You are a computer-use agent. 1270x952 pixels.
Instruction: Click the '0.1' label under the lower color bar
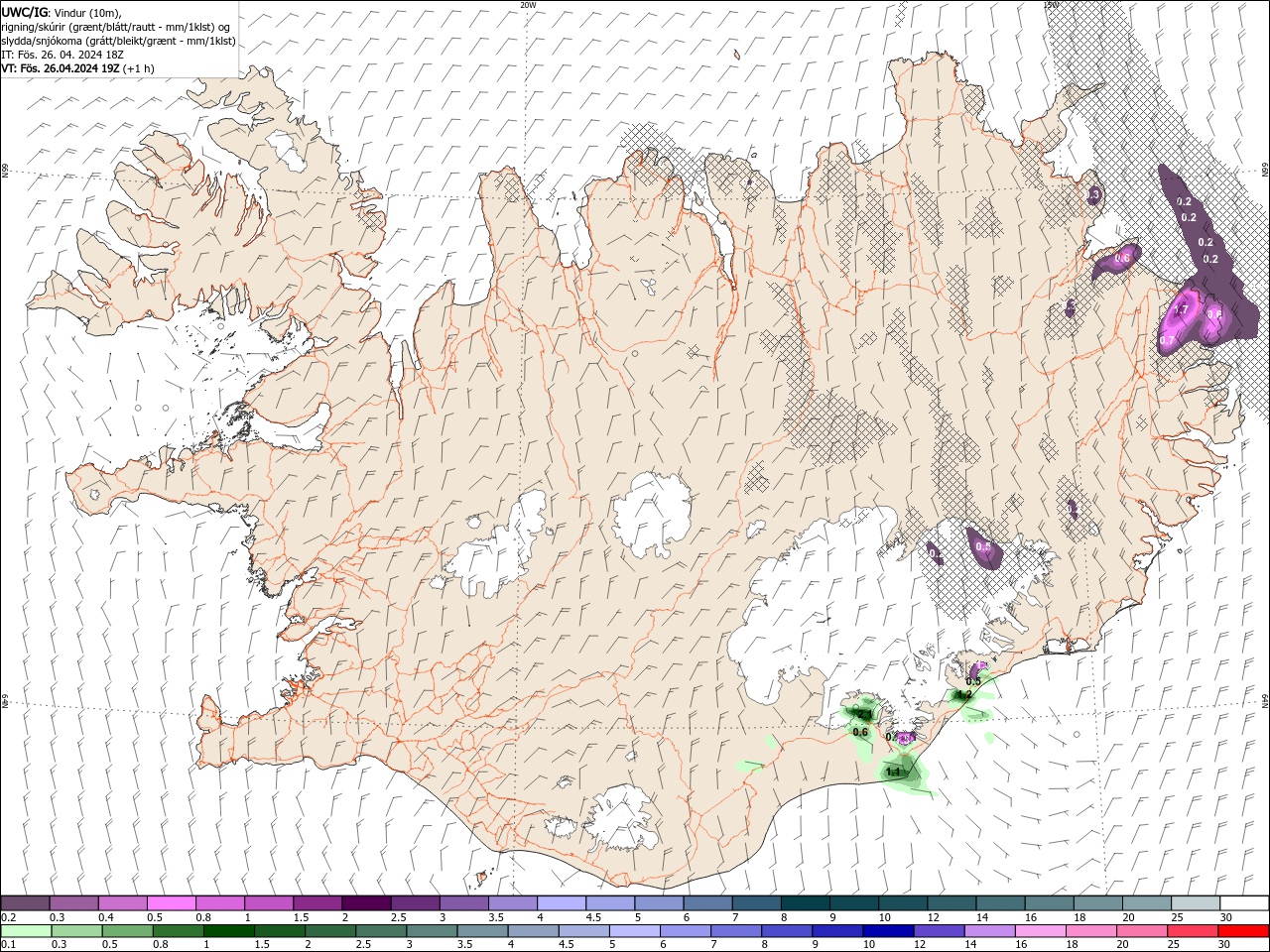click(7, 945)
